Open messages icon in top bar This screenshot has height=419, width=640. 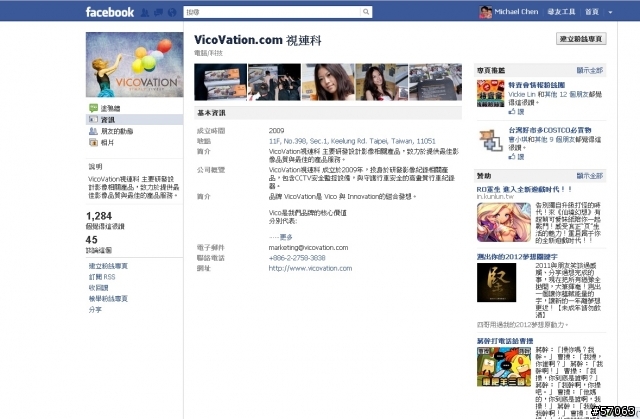click(158, 13)
